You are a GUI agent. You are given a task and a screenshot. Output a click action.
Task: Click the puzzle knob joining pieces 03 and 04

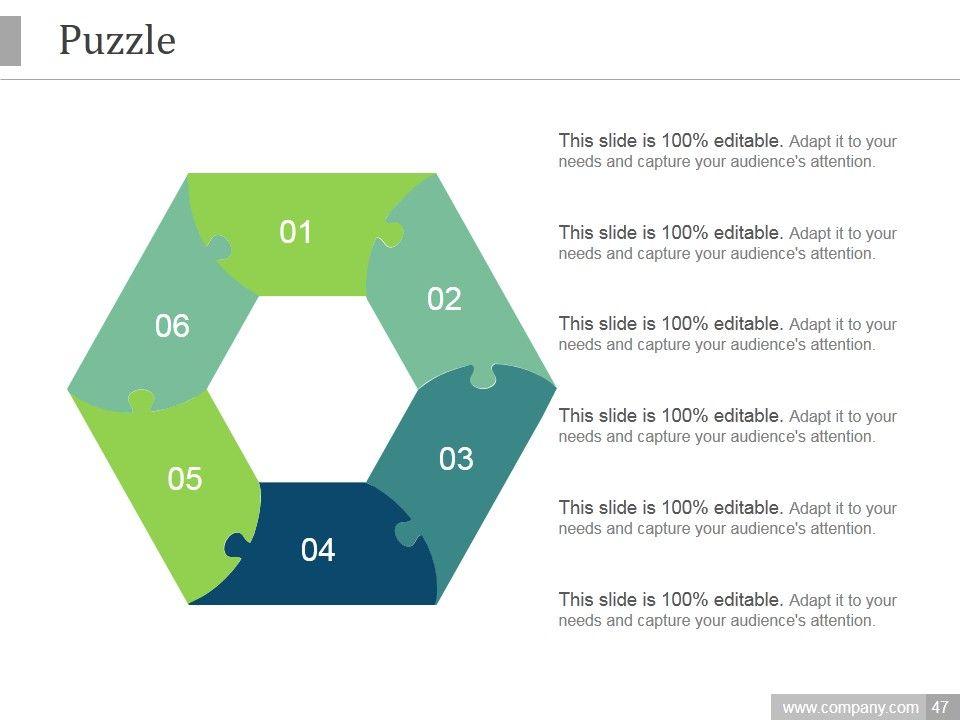[407, 533]
